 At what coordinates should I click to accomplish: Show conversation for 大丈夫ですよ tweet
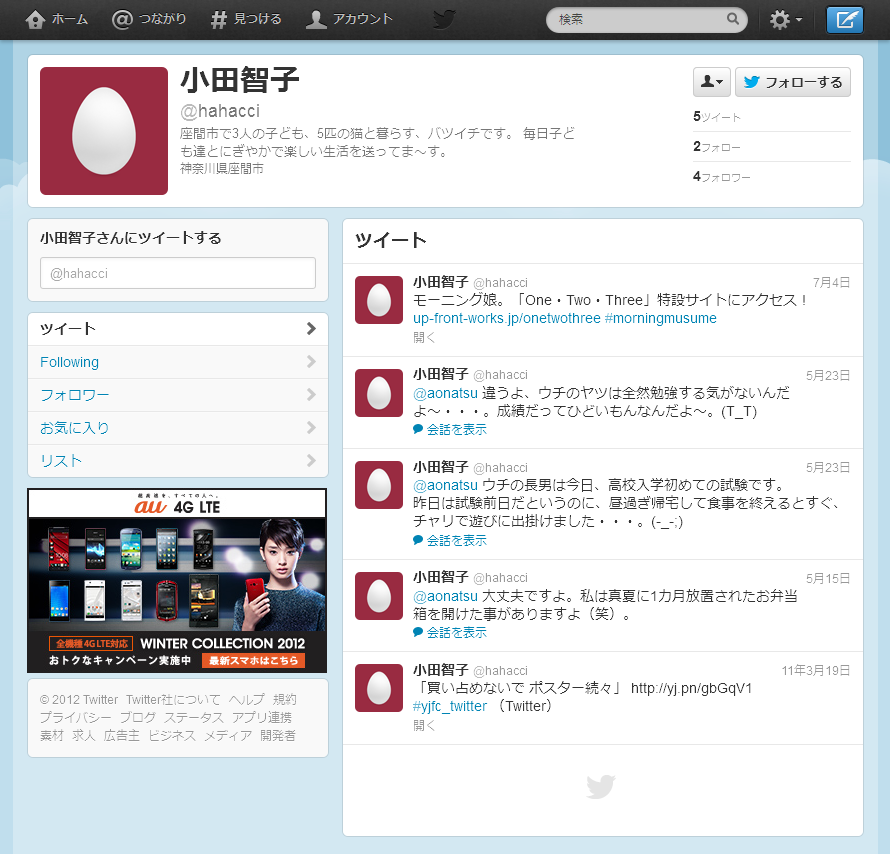pos(456,633)
